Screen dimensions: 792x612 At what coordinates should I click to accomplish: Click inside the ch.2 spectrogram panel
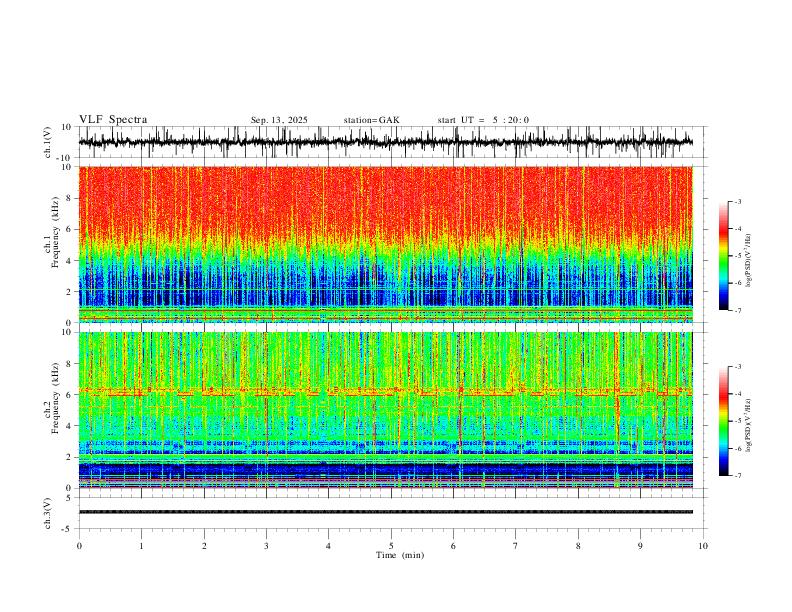click(x=385, y=410)
